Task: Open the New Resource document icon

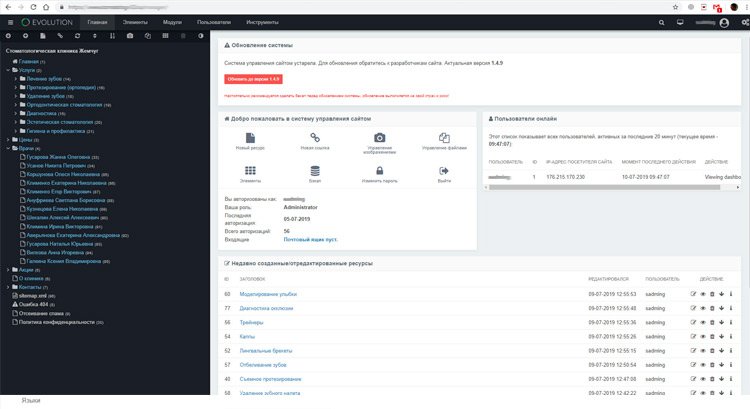Action: coord(250,138)
